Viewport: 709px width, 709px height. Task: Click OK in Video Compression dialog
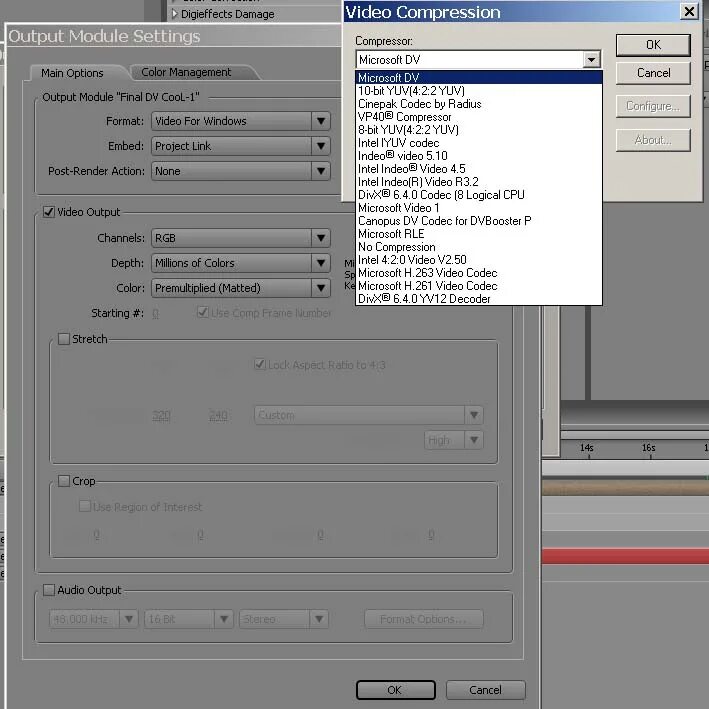[x=653, y=45]
